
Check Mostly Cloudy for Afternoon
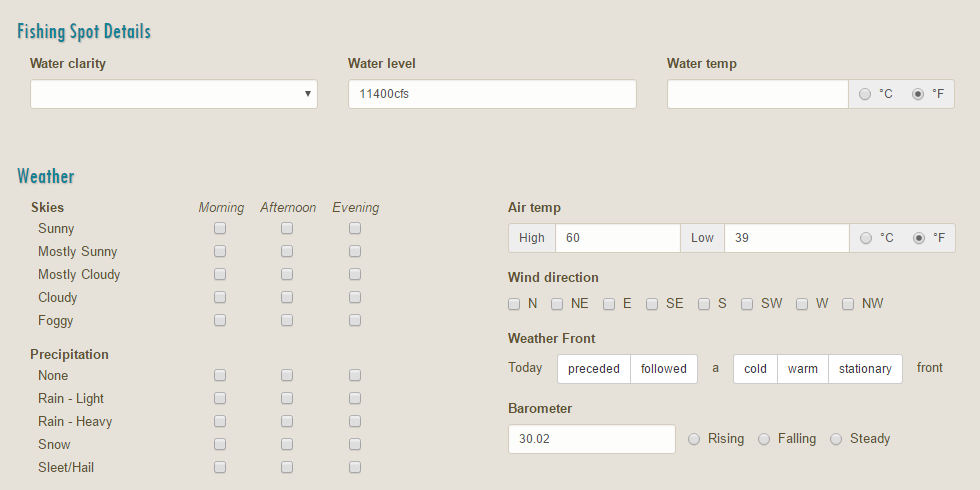point(287,274)
